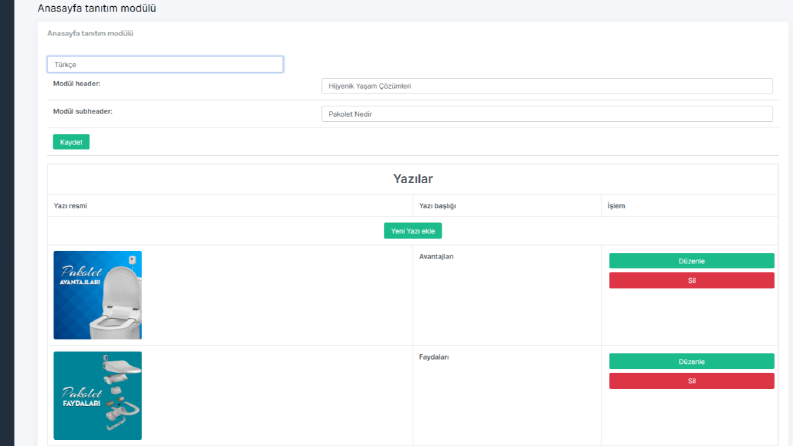Select the grey Anasayfa tanıtım modülü subtitle
This screenshot has height=446, width=793.
pyautogui.click(x=90, y=33)
